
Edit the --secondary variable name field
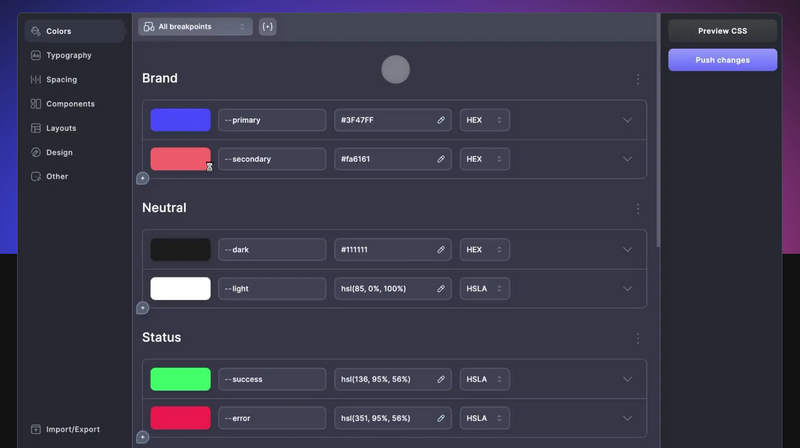tap(272, 159)
